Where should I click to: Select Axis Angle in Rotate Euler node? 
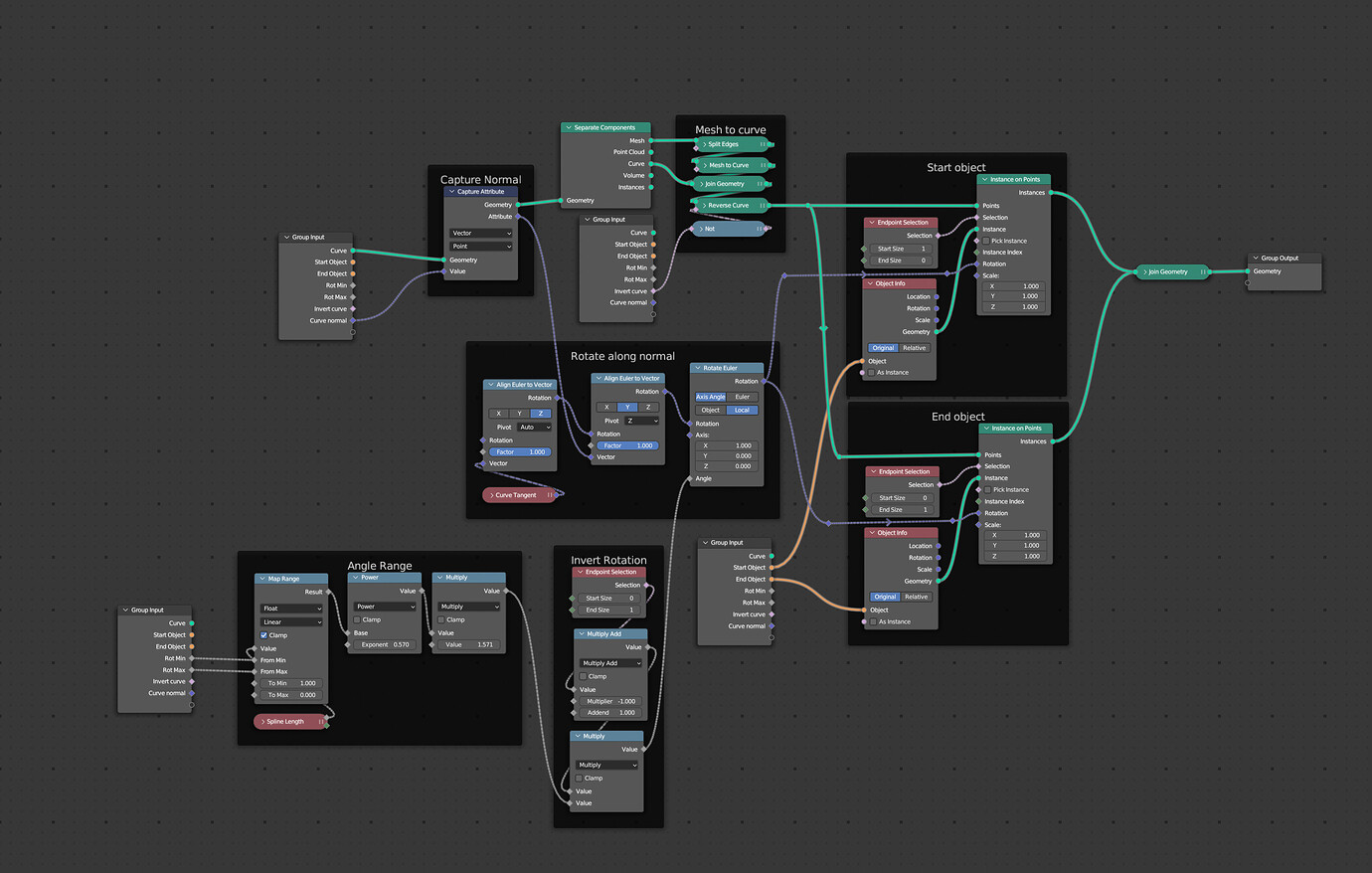(x=711, y=397)
